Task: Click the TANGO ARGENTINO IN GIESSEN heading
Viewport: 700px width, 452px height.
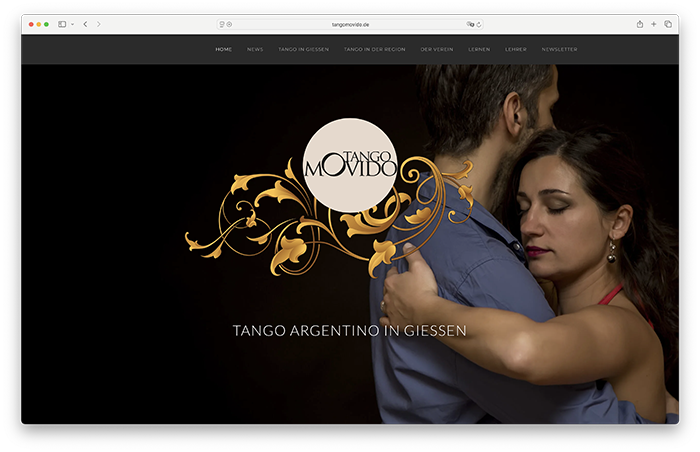Action: coord(350,331)
